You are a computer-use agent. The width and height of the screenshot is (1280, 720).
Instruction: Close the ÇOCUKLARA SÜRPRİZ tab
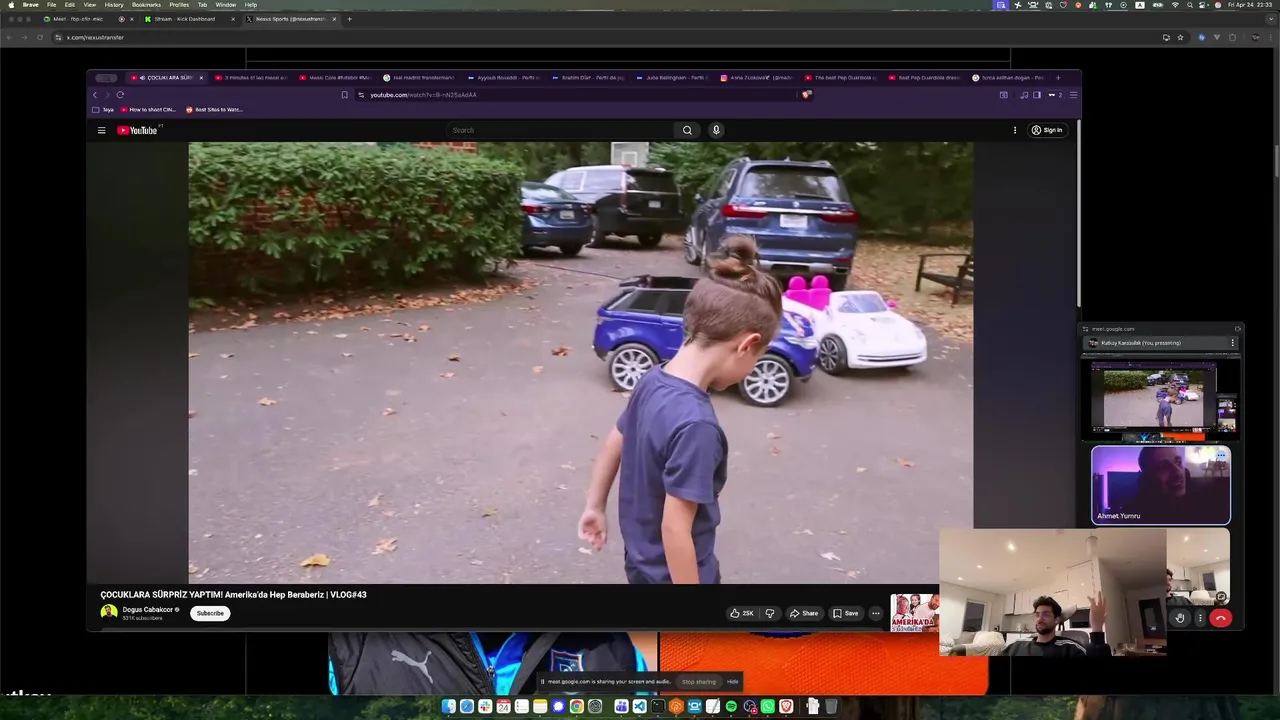click(201, 77)
